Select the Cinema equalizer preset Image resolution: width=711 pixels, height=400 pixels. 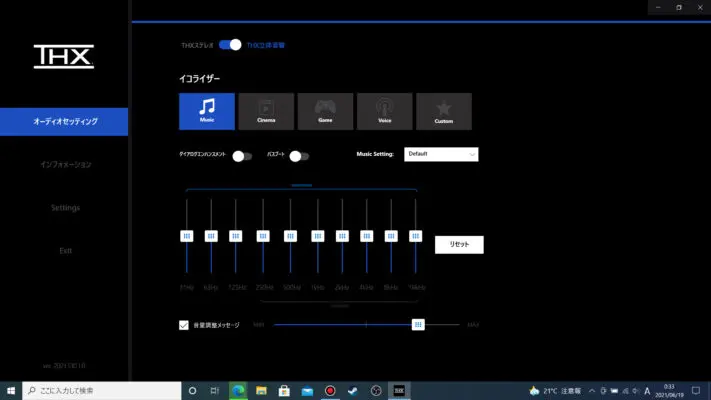pos(266,112)
